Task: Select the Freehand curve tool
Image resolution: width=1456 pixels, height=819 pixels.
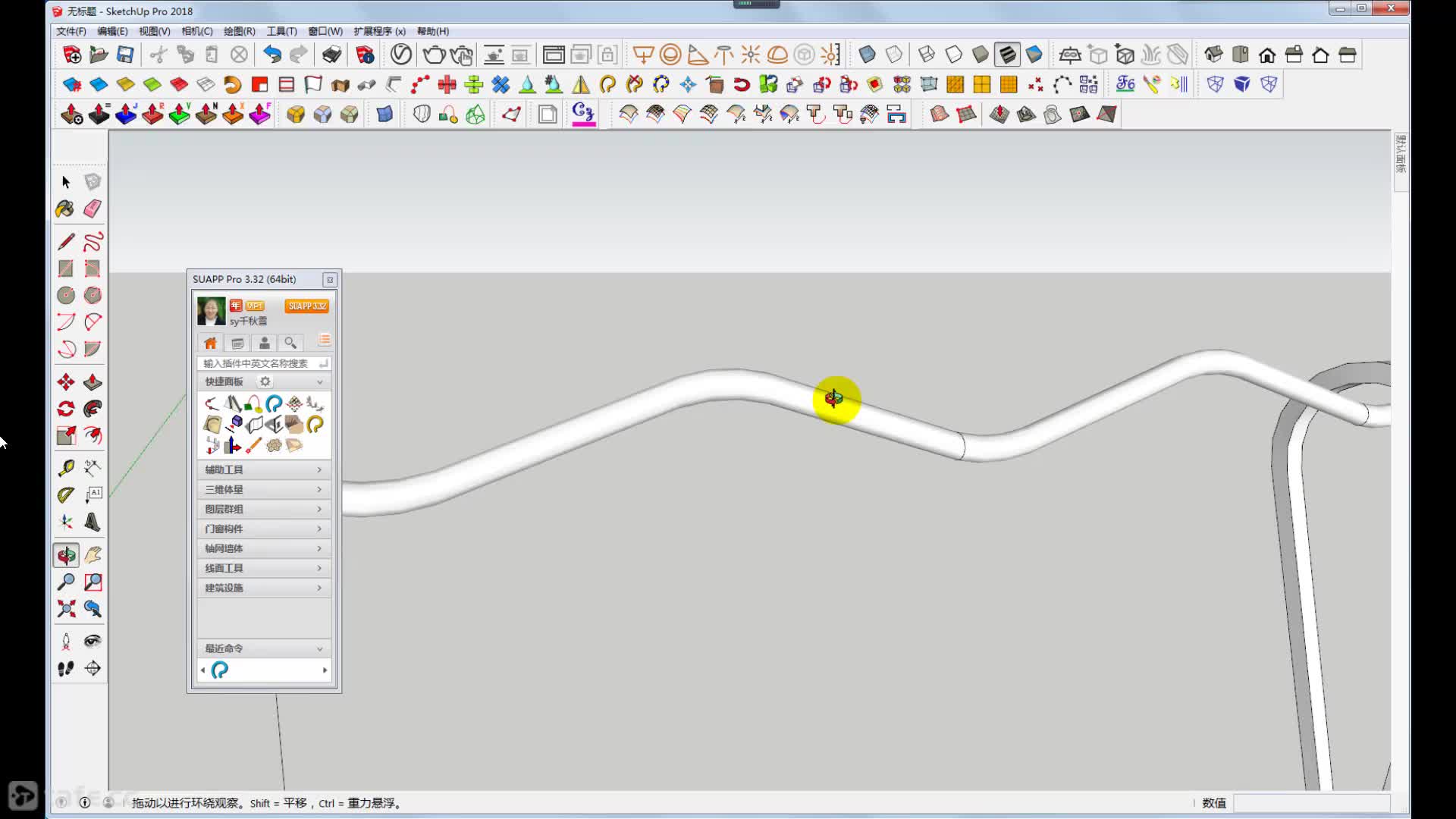Action: pos(93,242)
